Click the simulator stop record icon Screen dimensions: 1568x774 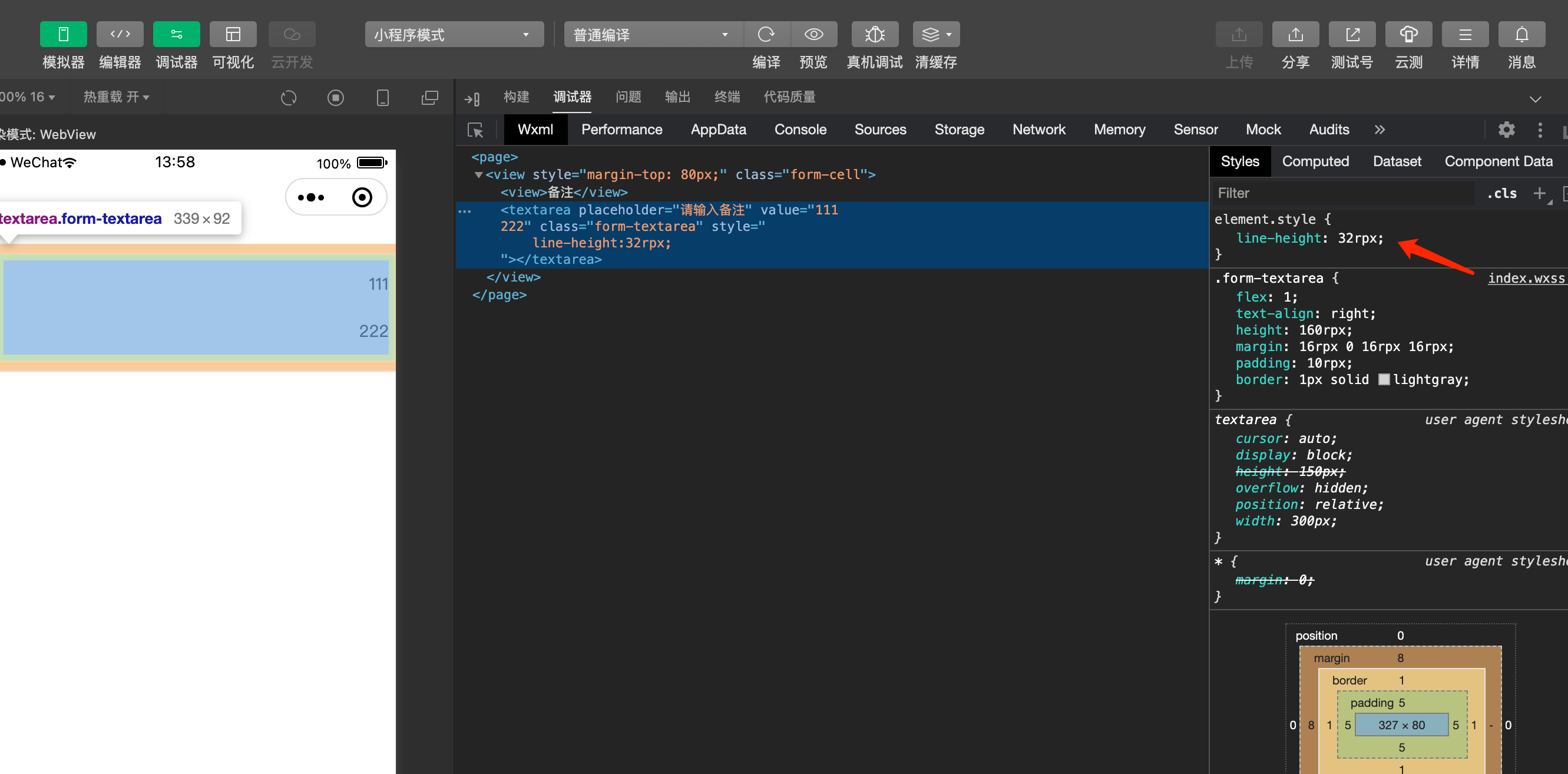[x=335, y=97]
